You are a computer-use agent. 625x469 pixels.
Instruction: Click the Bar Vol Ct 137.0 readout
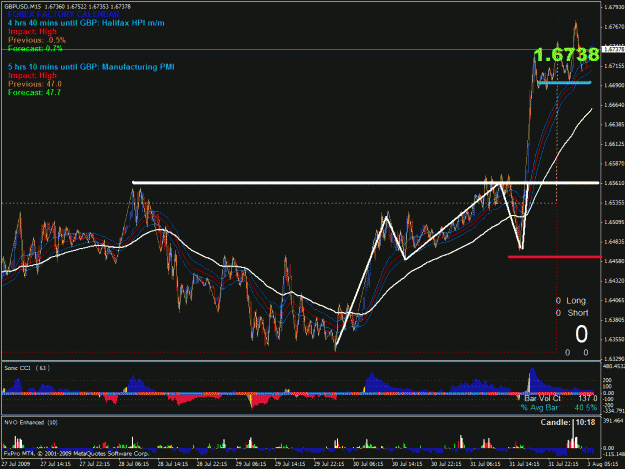click(x=560, y=398)
